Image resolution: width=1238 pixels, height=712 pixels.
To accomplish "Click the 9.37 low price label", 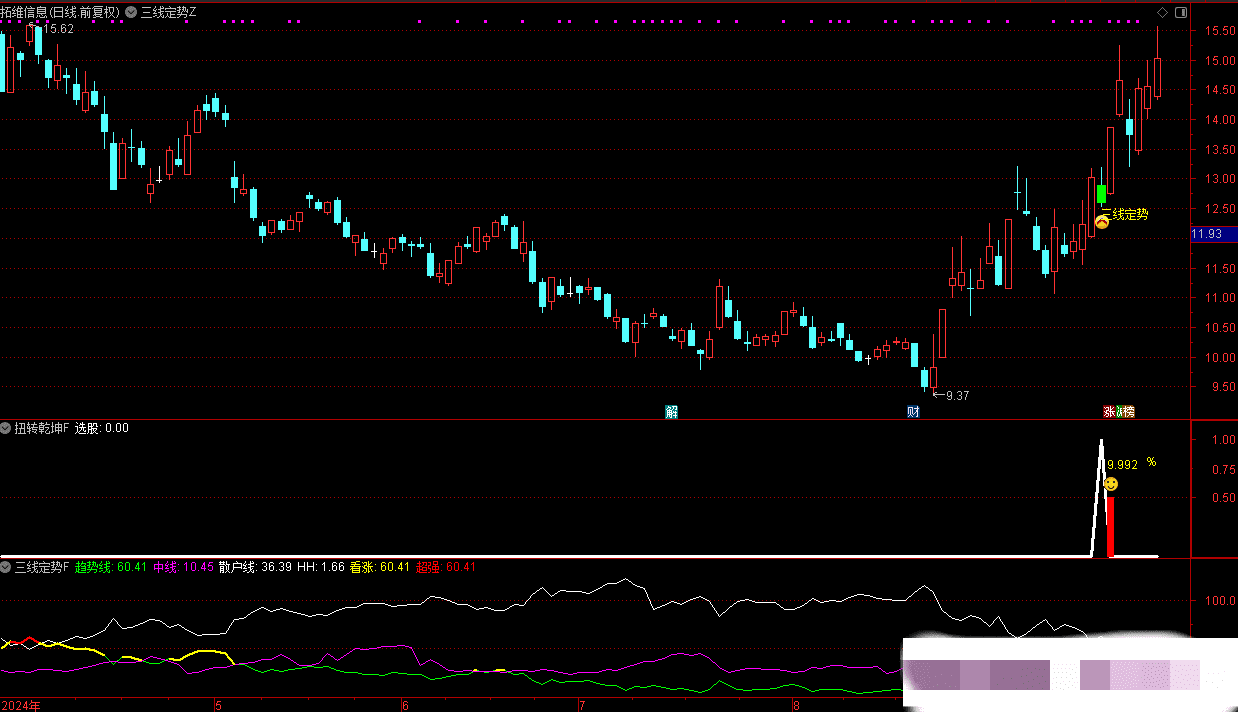I will pyautogui.click(x=957, y=395).
